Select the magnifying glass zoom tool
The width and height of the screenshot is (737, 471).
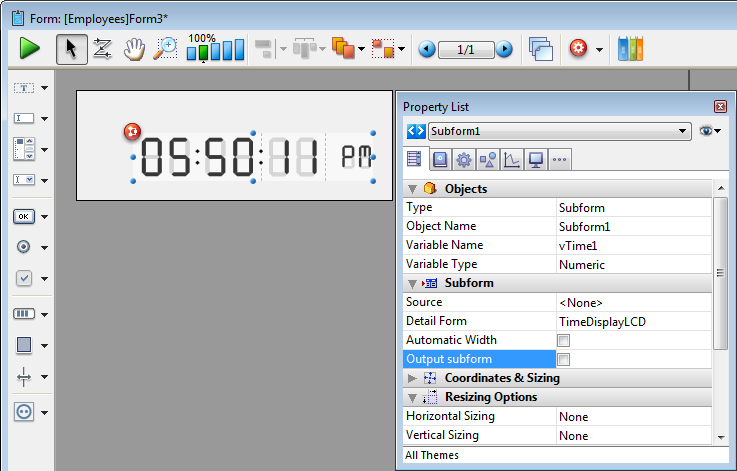[165, 48]
